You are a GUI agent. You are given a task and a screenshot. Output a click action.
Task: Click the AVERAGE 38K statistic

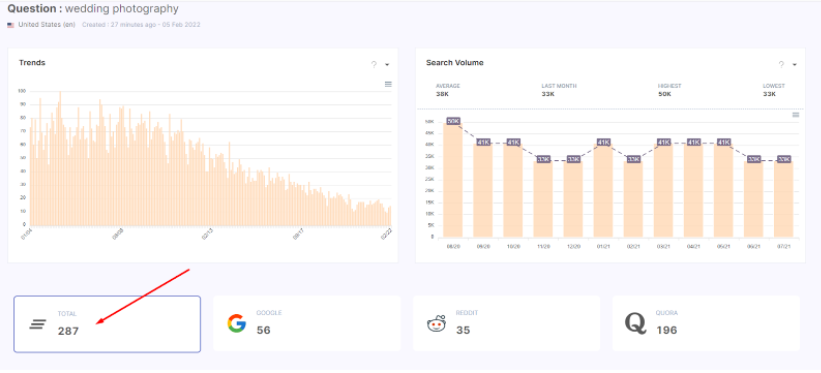click(x=448, y=90)
